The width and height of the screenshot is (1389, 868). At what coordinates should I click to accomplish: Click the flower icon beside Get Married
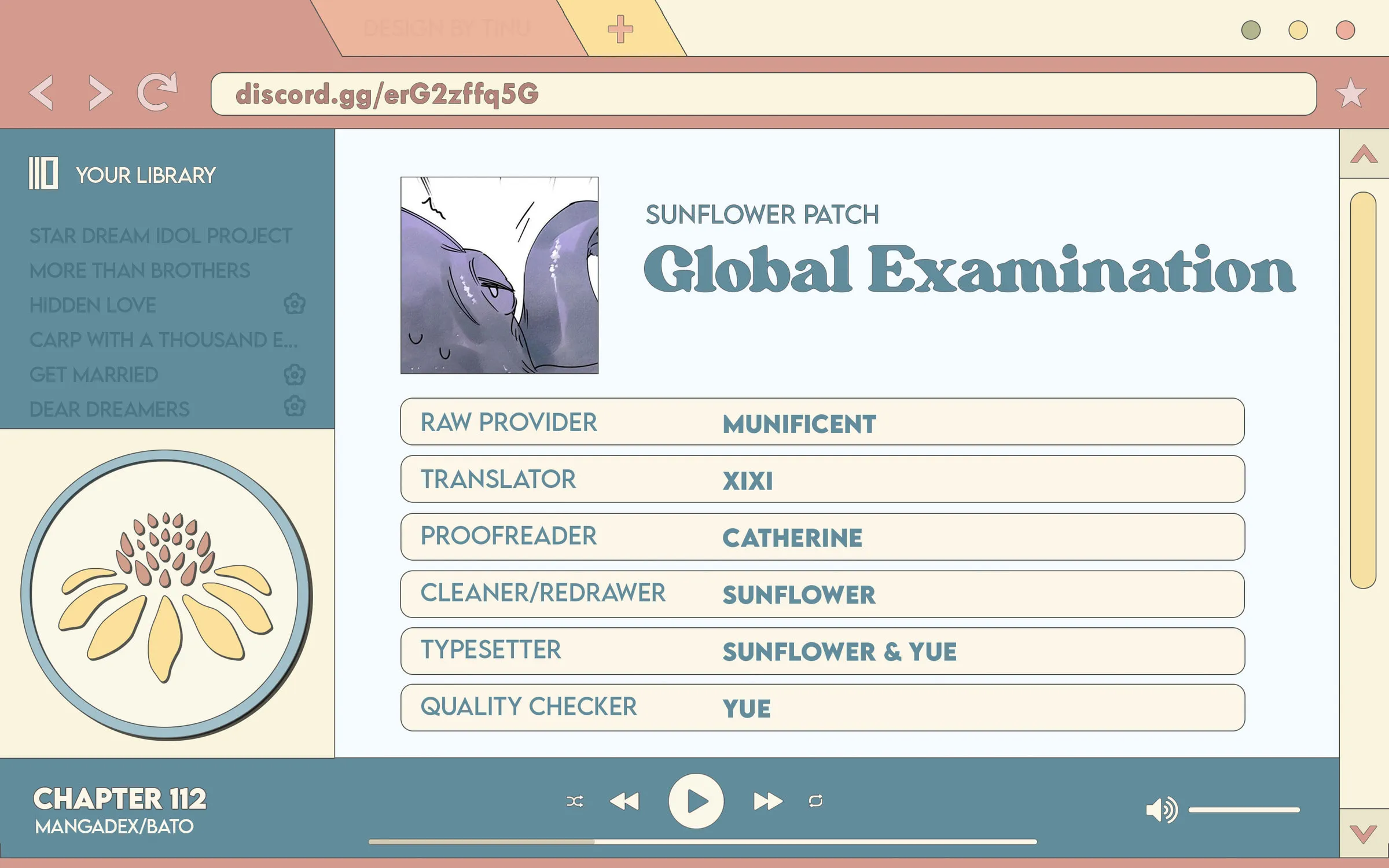point(295,374)
